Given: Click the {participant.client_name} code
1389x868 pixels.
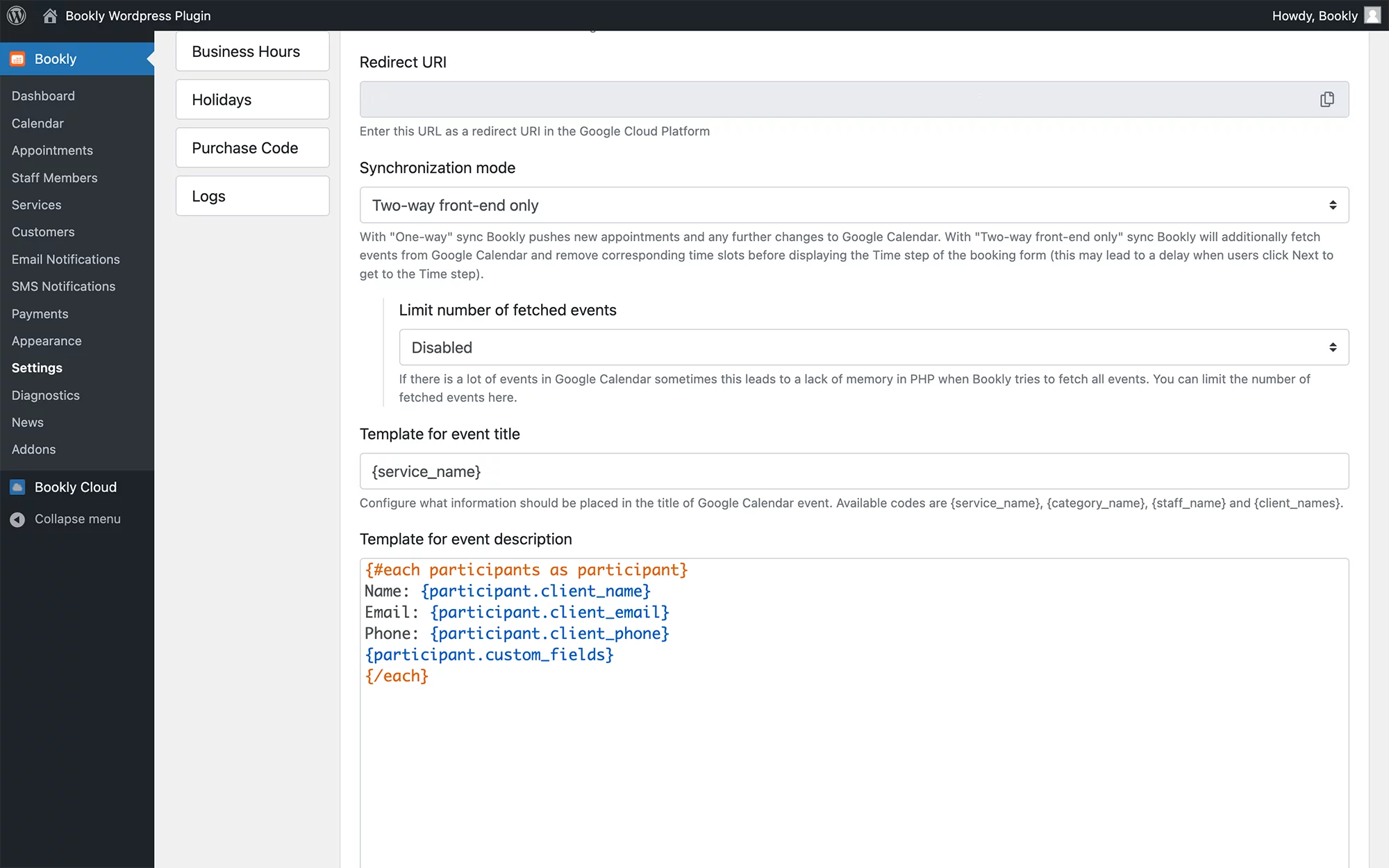Looking at the screenshot, I should (535, 592).
